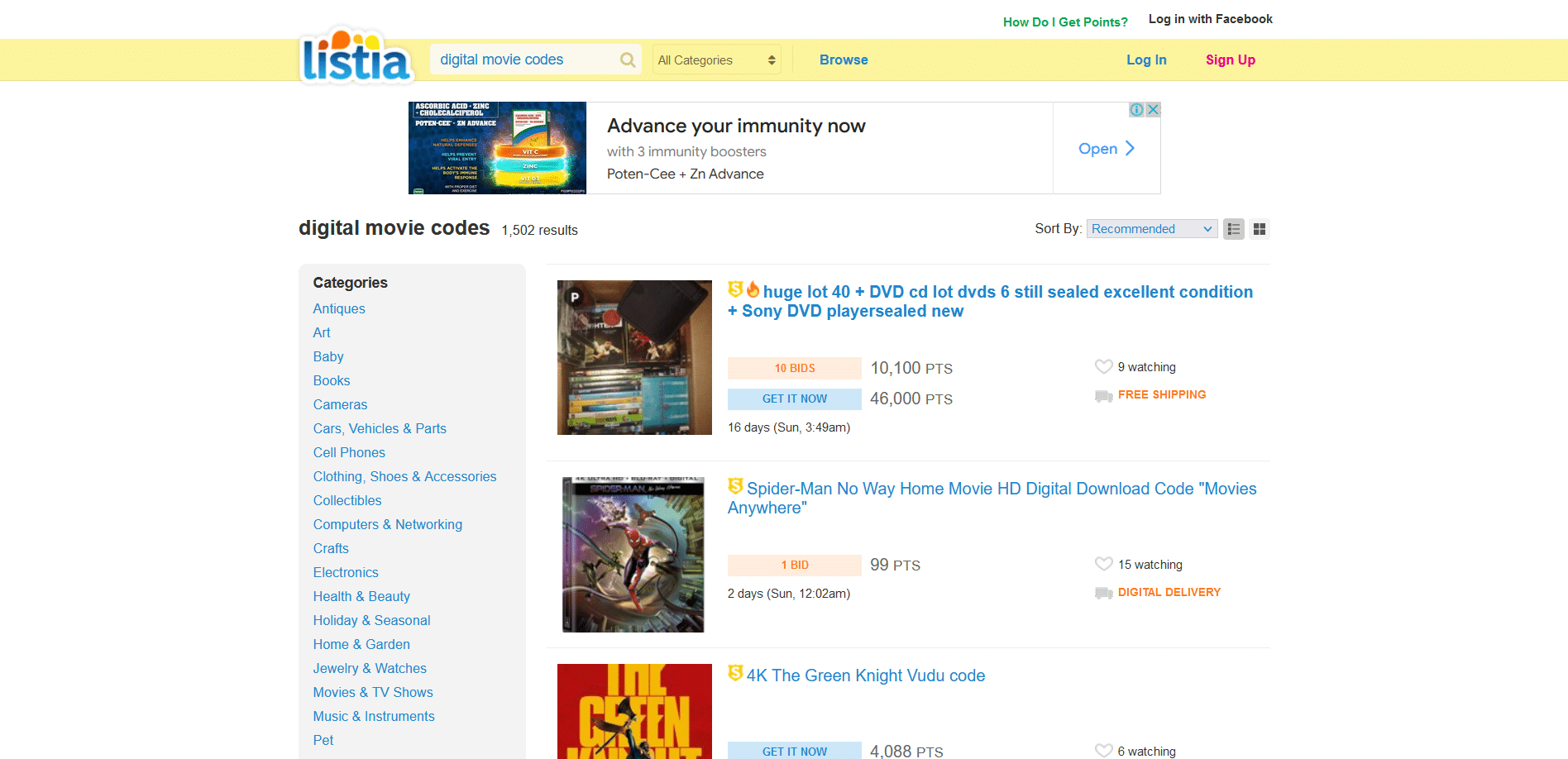Select the Crafts category
Image resolution: width=1568 pixels, height=759 pixels.
click(x=331, y=548)
